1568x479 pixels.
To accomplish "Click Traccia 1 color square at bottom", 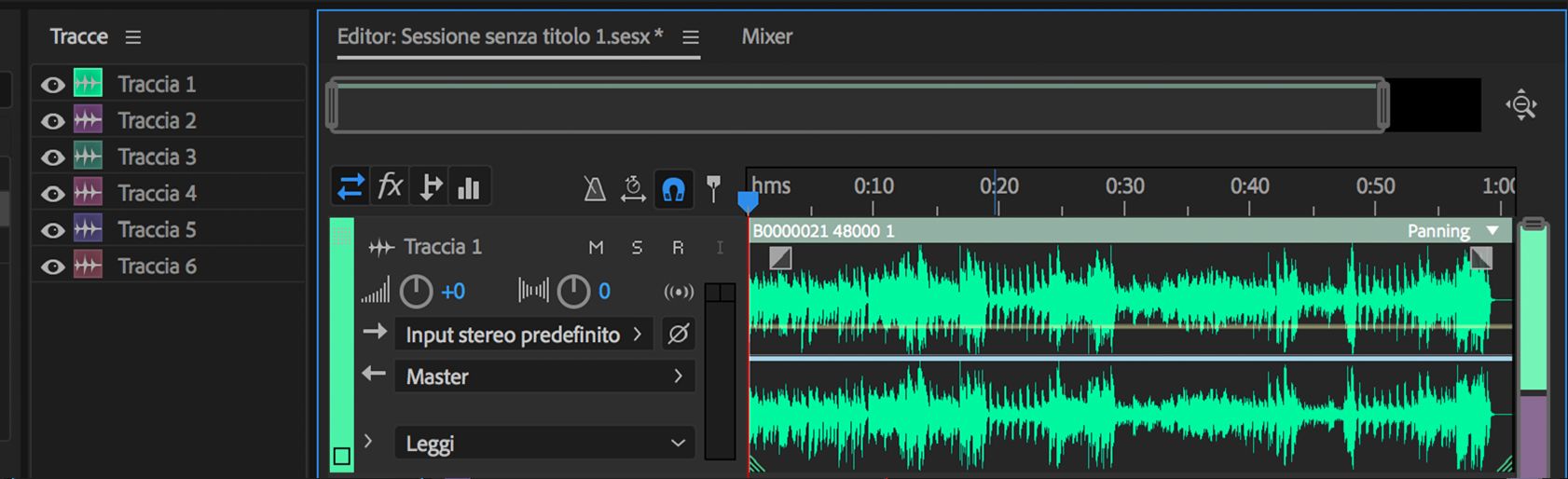I will 342,456.
